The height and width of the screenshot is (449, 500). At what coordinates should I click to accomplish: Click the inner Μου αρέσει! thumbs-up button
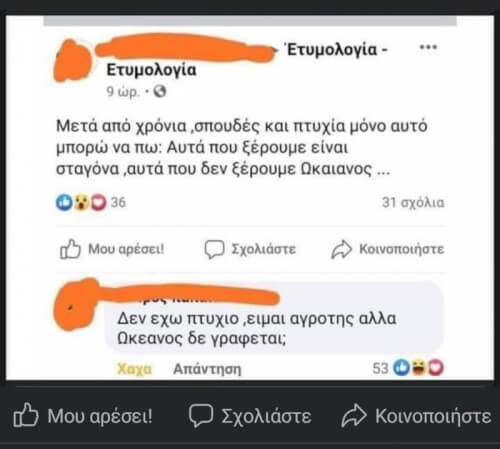point(112,249)
